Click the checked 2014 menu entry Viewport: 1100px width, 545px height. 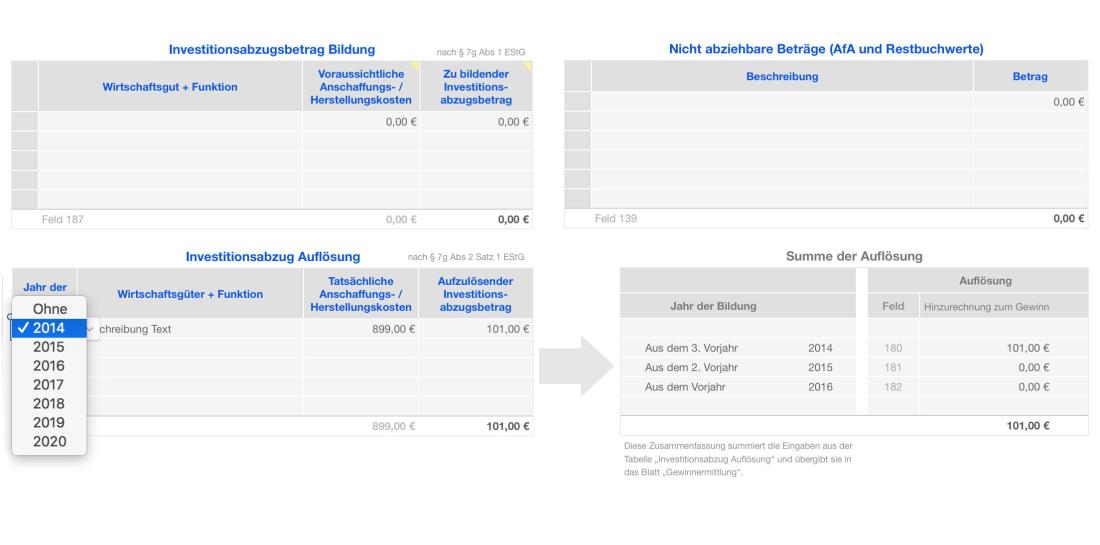(x=50, y=328)
